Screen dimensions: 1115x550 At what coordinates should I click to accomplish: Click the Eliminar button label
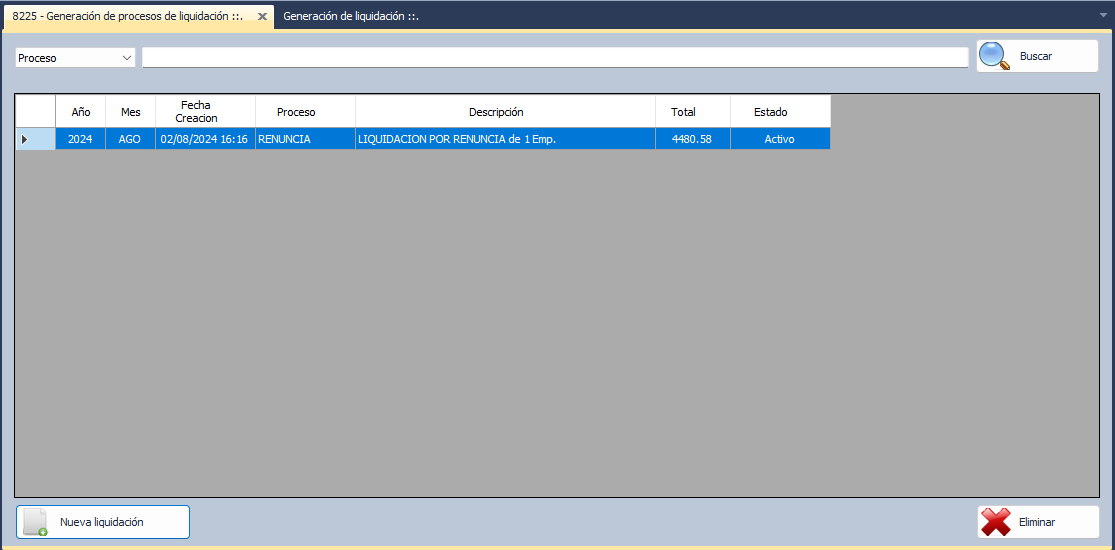1036,522
